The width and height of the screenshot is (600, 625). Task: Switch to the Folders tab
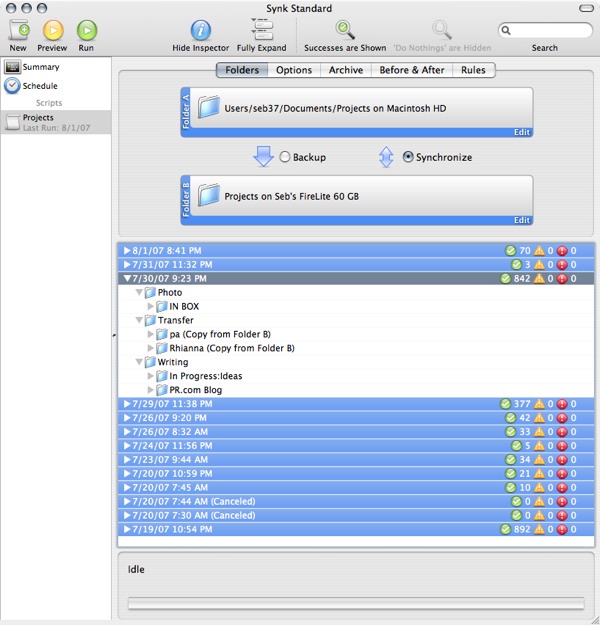pos(242,70)
